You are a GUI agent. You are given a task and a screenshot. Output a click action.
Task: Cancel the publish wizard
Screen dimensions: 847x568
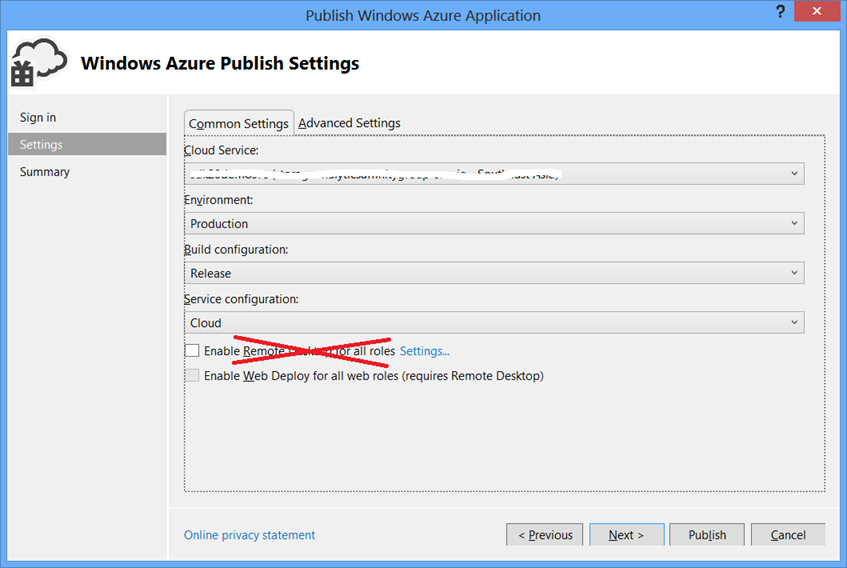(788, 535)
